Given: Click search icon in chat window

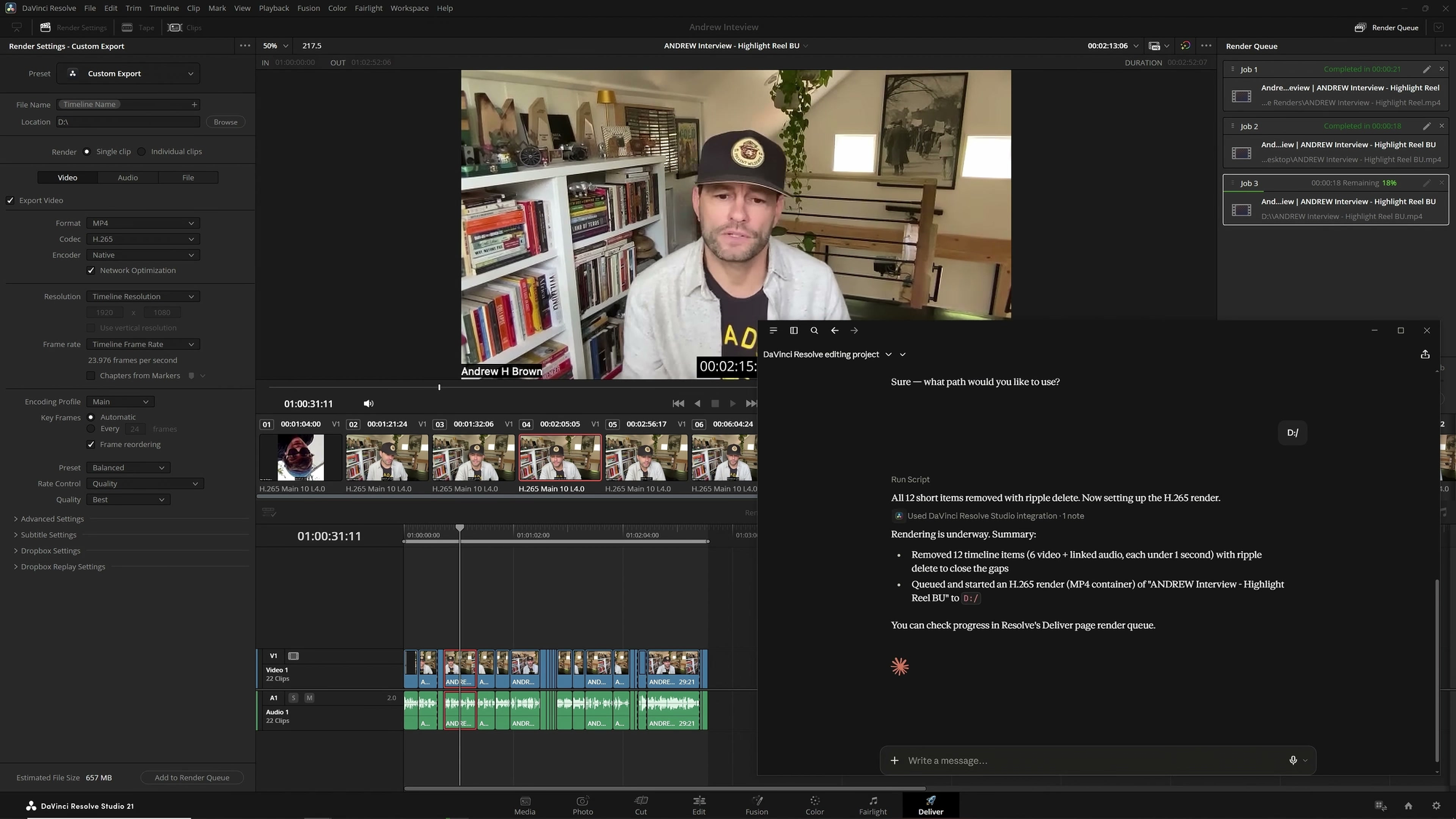Looking at the screenshot, I should click(x=814, y=331).
